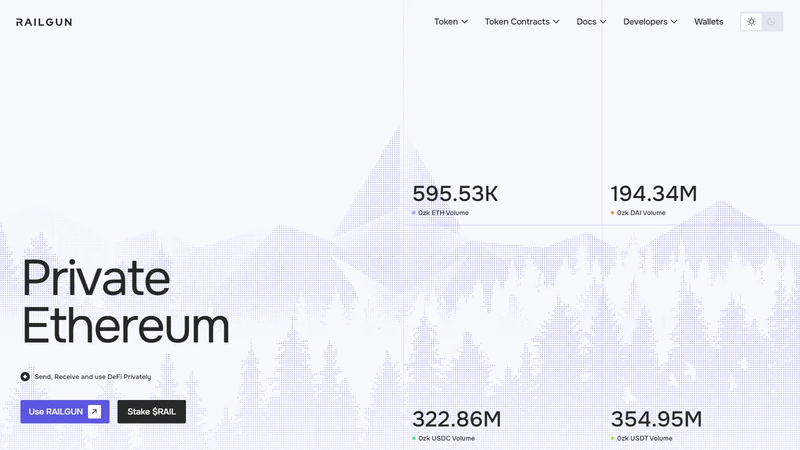Click the green dot next to 0zk USDC Volume

pyautogui.click(x=414, y=438)
